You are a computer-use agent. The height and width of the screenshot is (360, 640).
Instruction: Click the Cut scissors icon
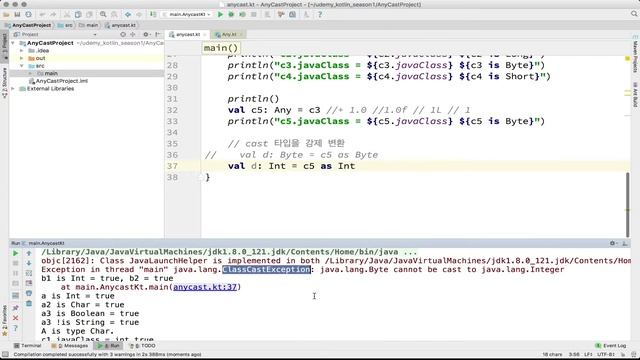pyautogui.click(x=67, y=15)
